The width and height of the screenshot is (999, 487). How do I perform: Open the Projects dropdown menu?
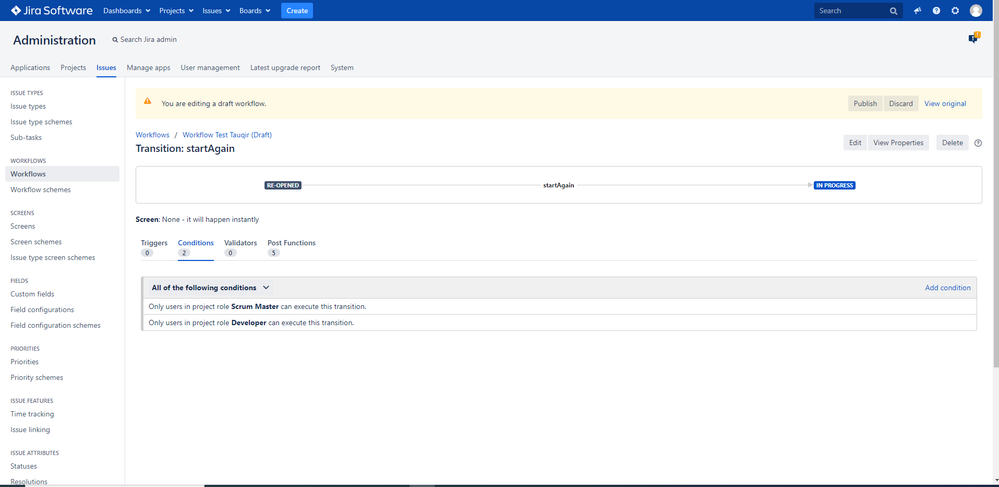click(x=176, y=11)
